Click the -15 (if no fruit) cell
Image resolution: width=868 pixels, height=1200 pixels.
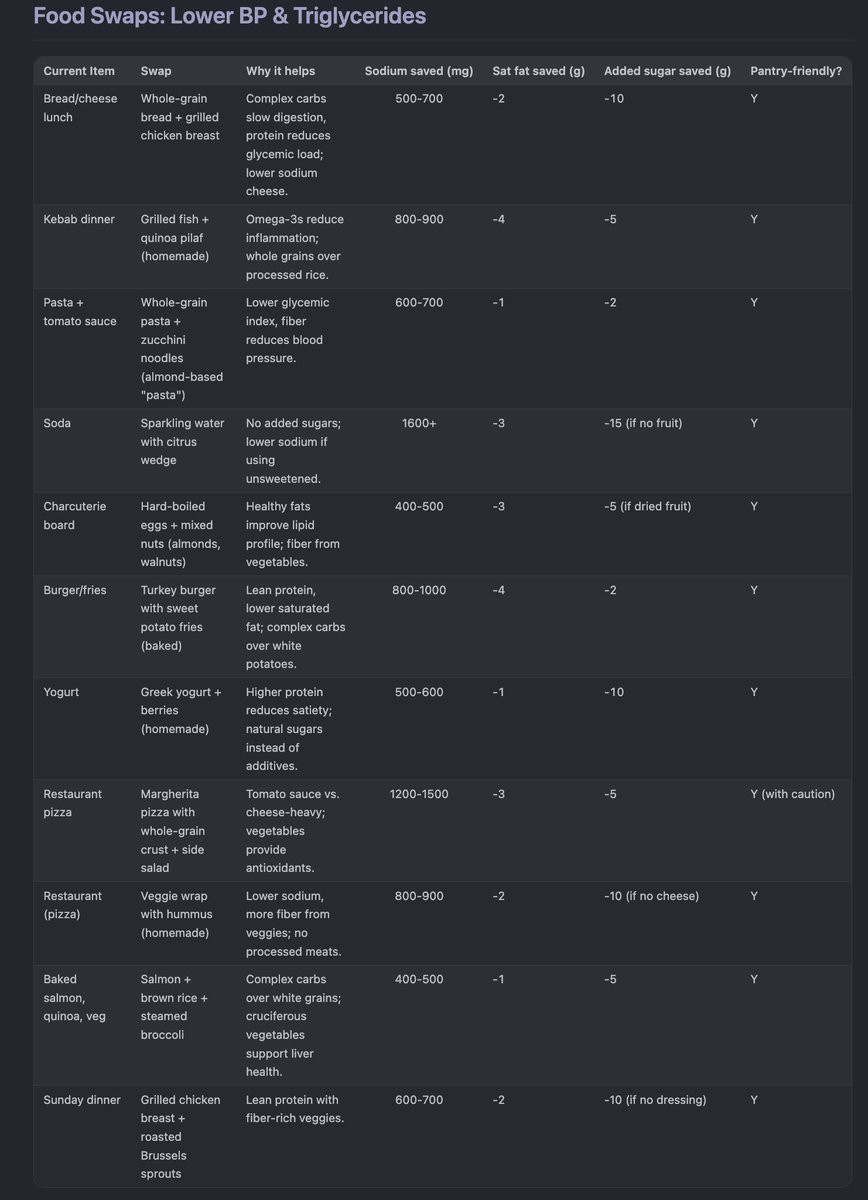point(643,423)
